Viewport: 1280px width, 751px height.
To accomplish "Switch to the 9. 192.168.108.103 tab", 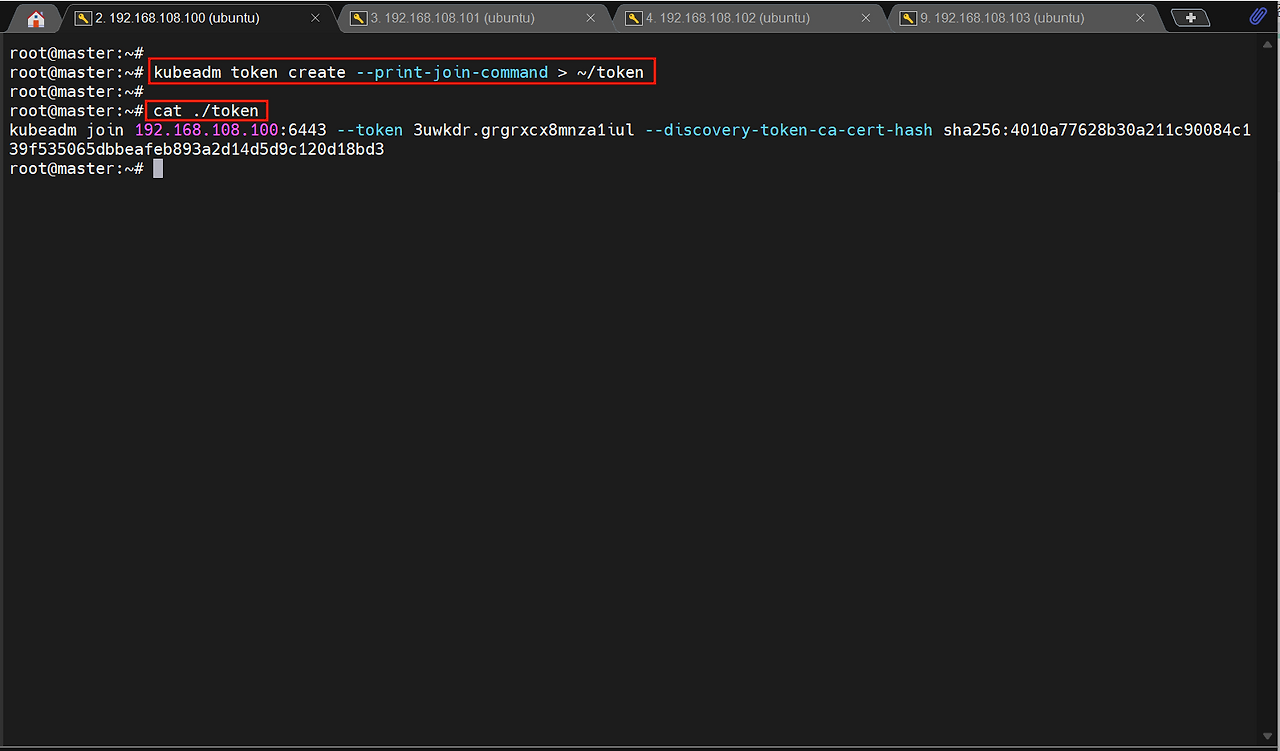I will tap(1002, 18).
